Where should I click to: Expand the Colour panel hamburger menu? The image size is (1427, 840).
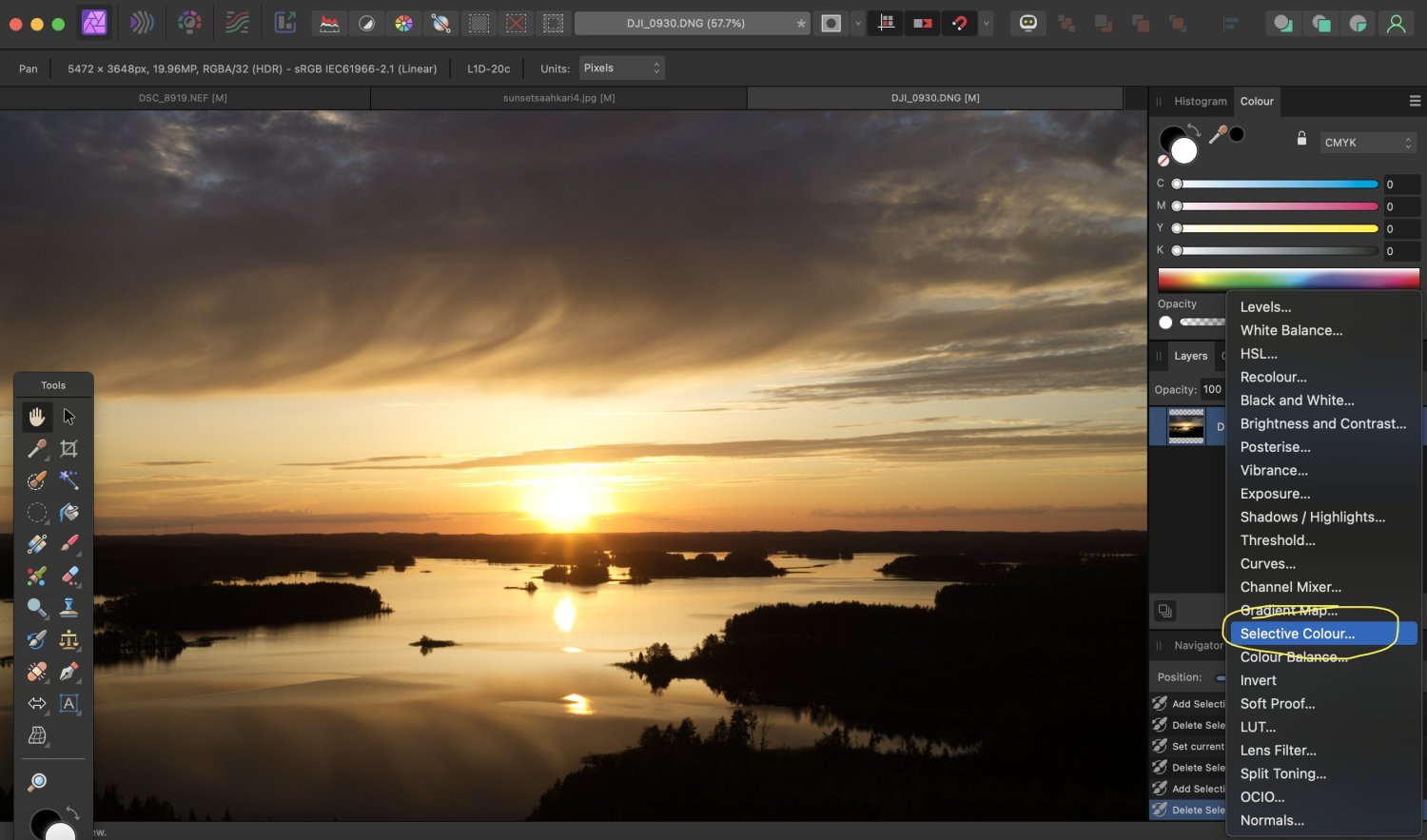pyautogui.click(x=1415, y=101)
